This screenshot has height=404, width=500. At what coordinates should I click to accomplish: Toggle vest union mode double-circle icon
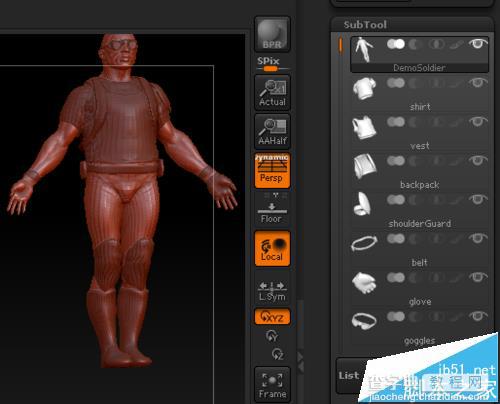pos(396,122)
